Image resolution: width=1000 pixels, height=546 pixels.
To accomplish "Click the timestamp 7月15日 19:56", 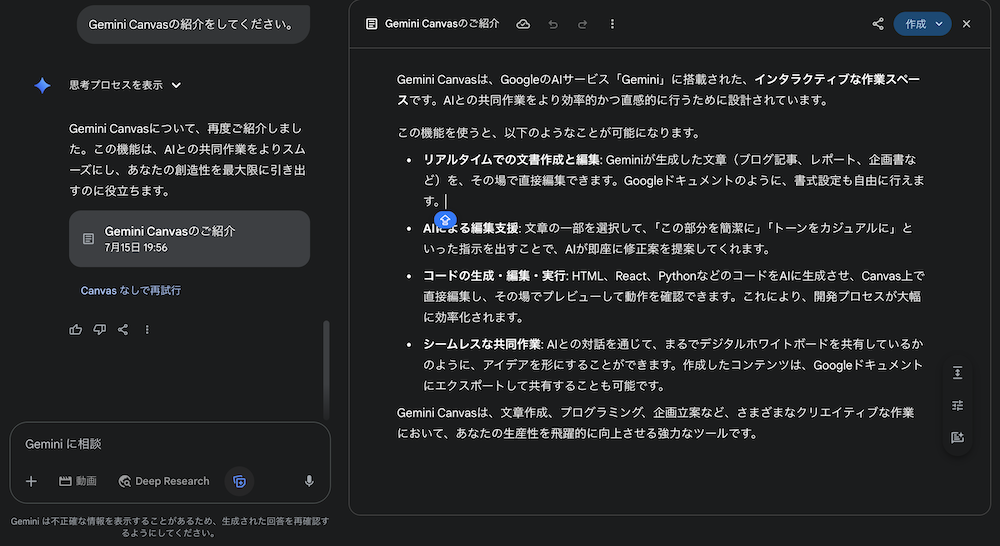I will [x=136, y=248].
